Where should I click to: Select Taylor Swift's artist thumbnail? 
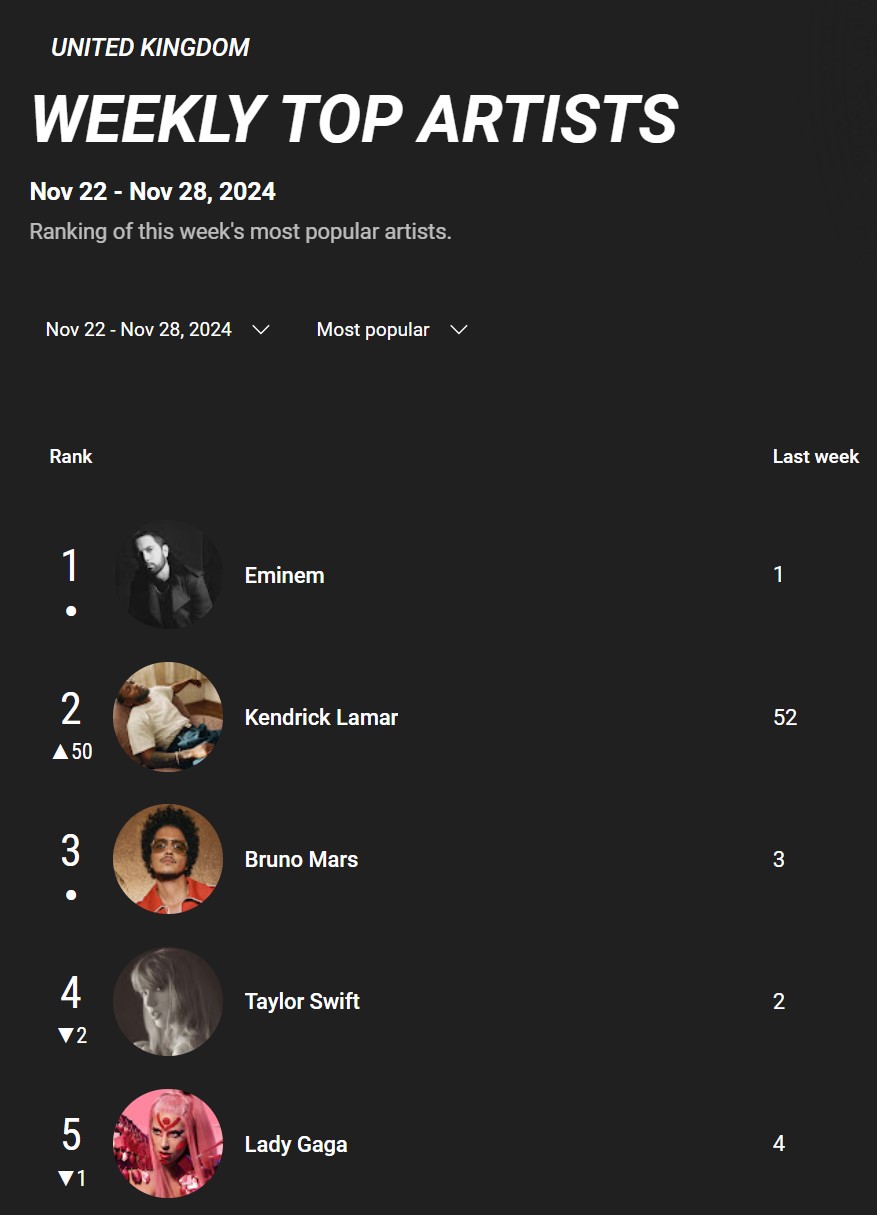click(x=168, y=1001)
